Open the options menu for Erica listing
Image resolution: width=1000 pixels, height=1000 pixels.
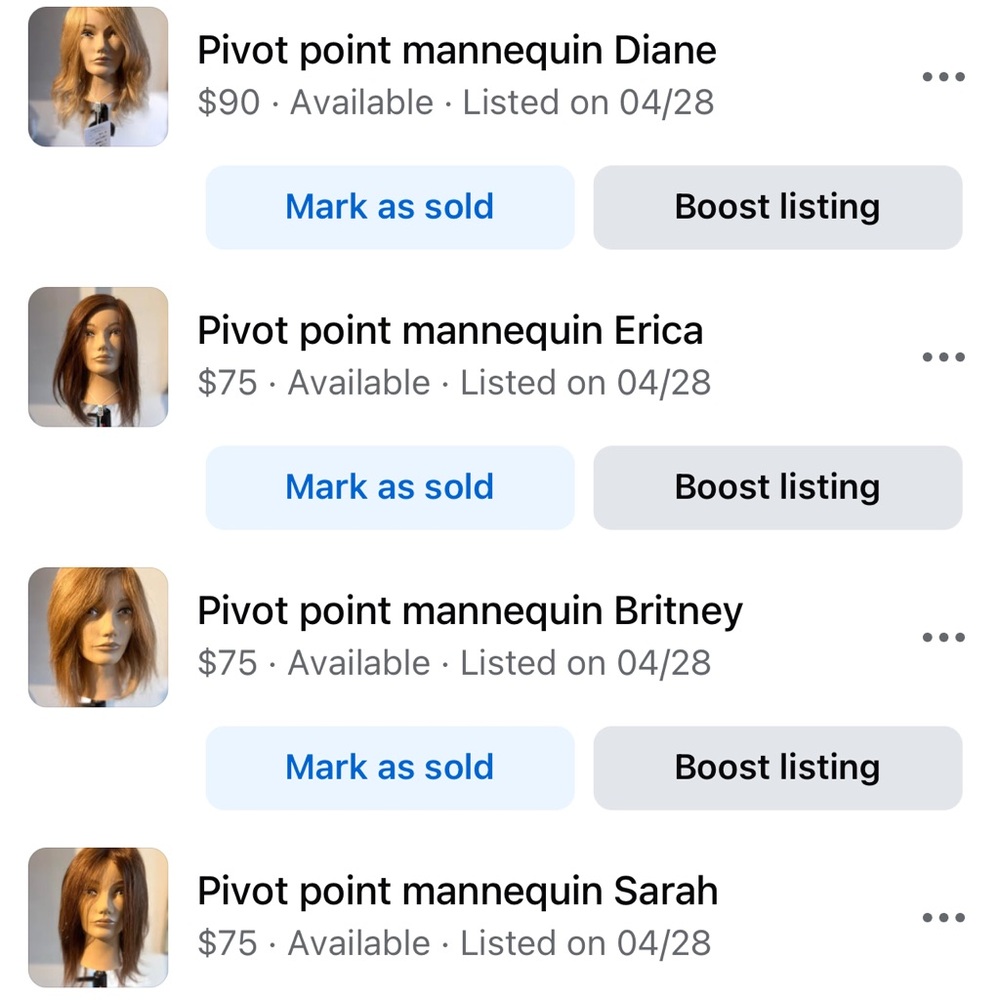[943, 355]
